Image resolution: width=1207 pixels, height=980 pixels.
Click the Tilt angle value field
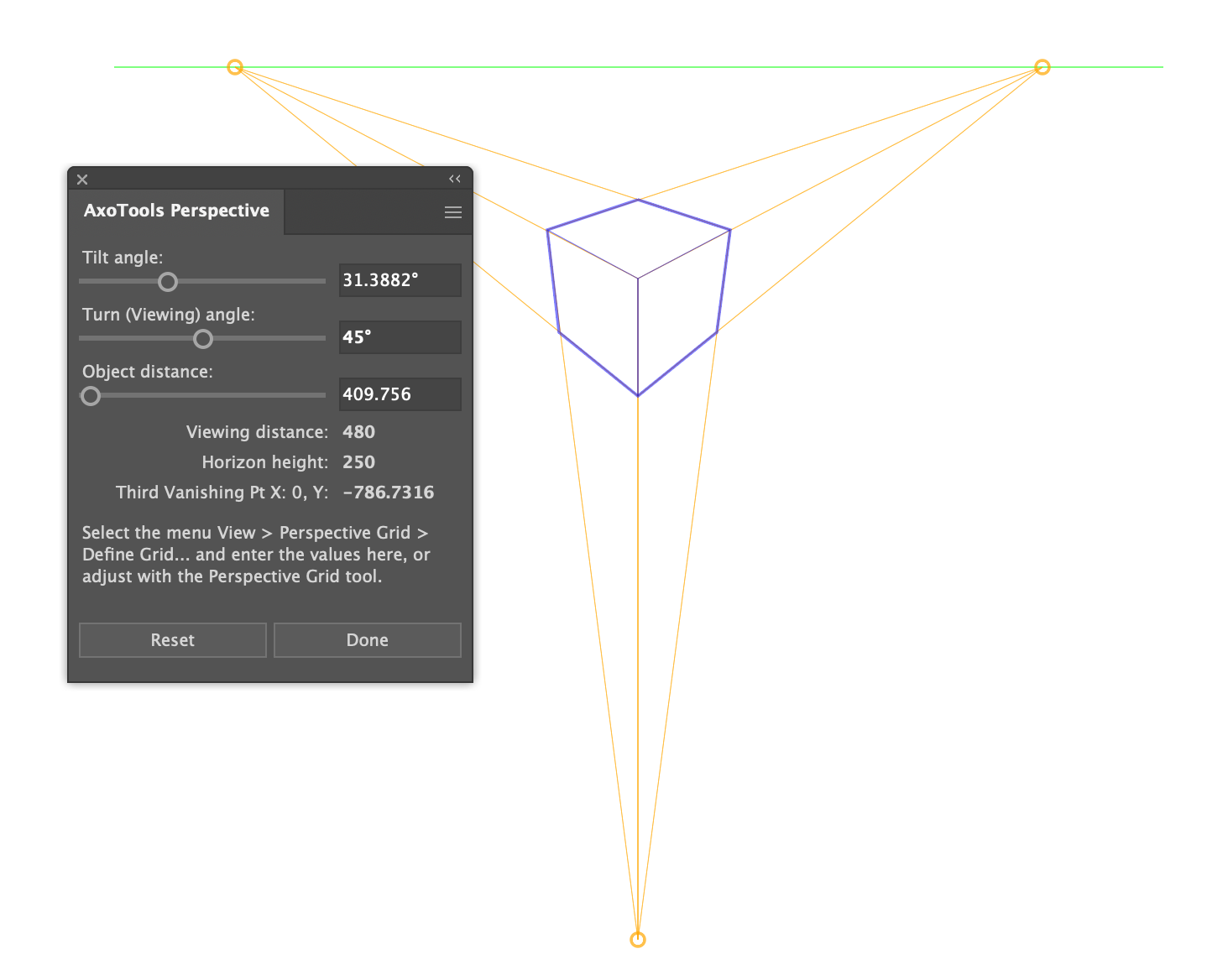[x=400, y=280]
